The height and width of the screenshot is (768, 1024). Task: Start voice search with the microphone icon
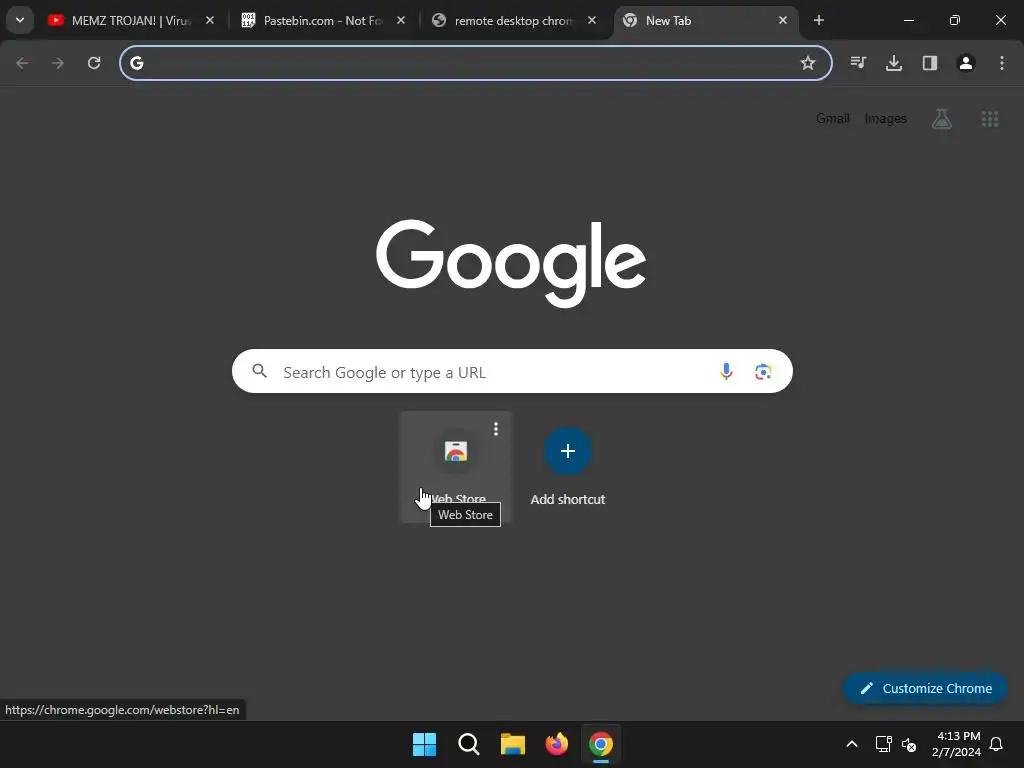[x=726, y=372]
